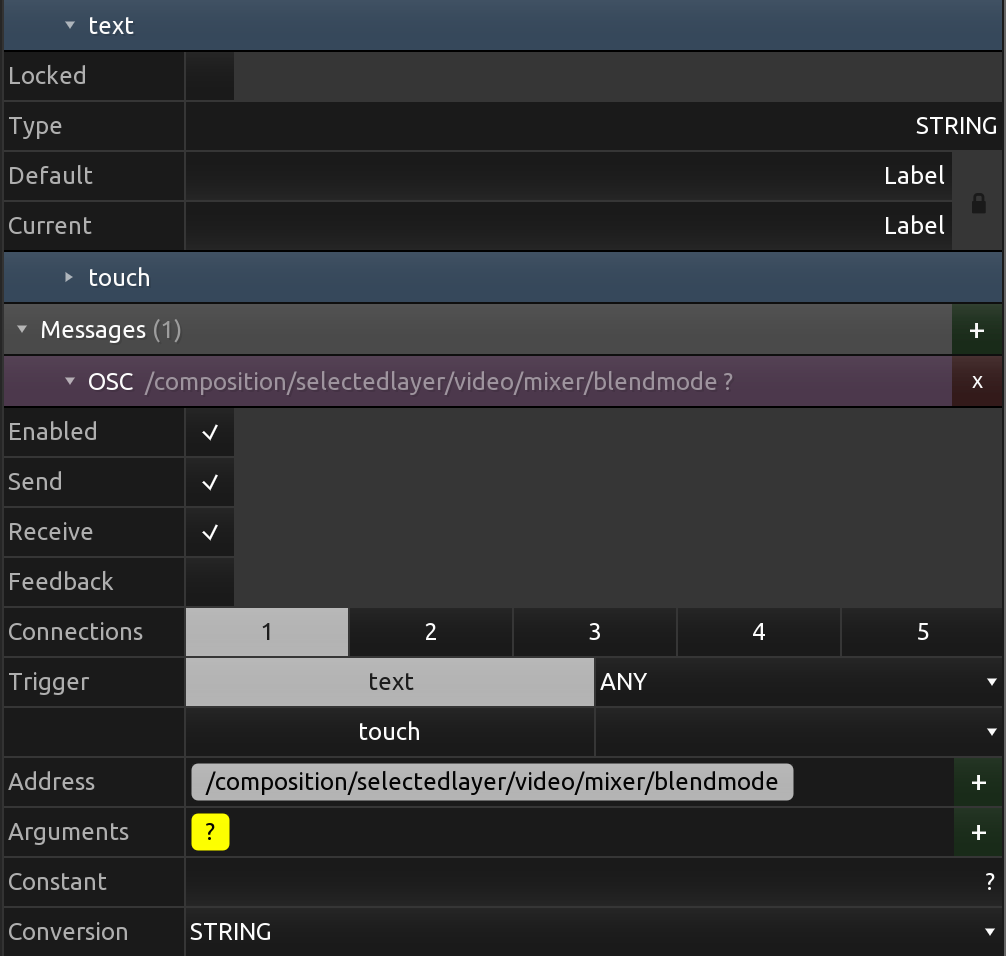Open the ANY trigger condition dropdown
The width and height of the screenshot is (1006, 956).
pos(797,682)
